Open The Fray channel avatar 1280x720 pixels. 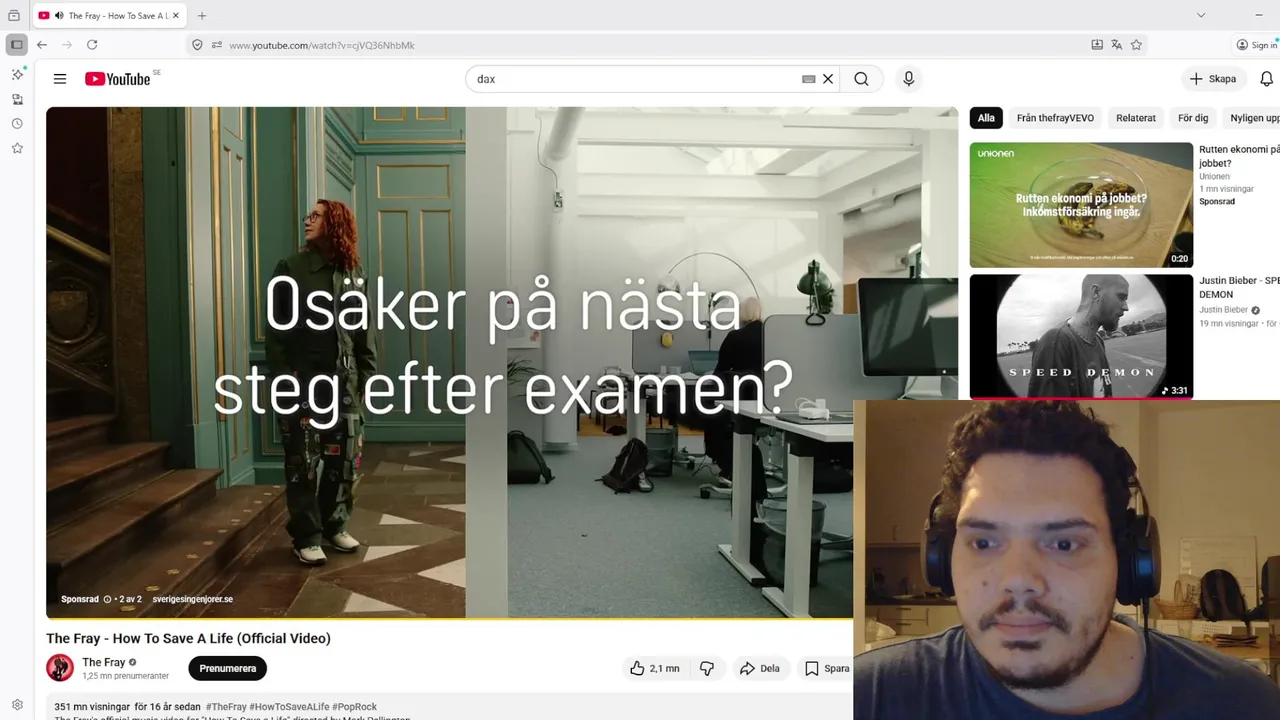(60, 668)
